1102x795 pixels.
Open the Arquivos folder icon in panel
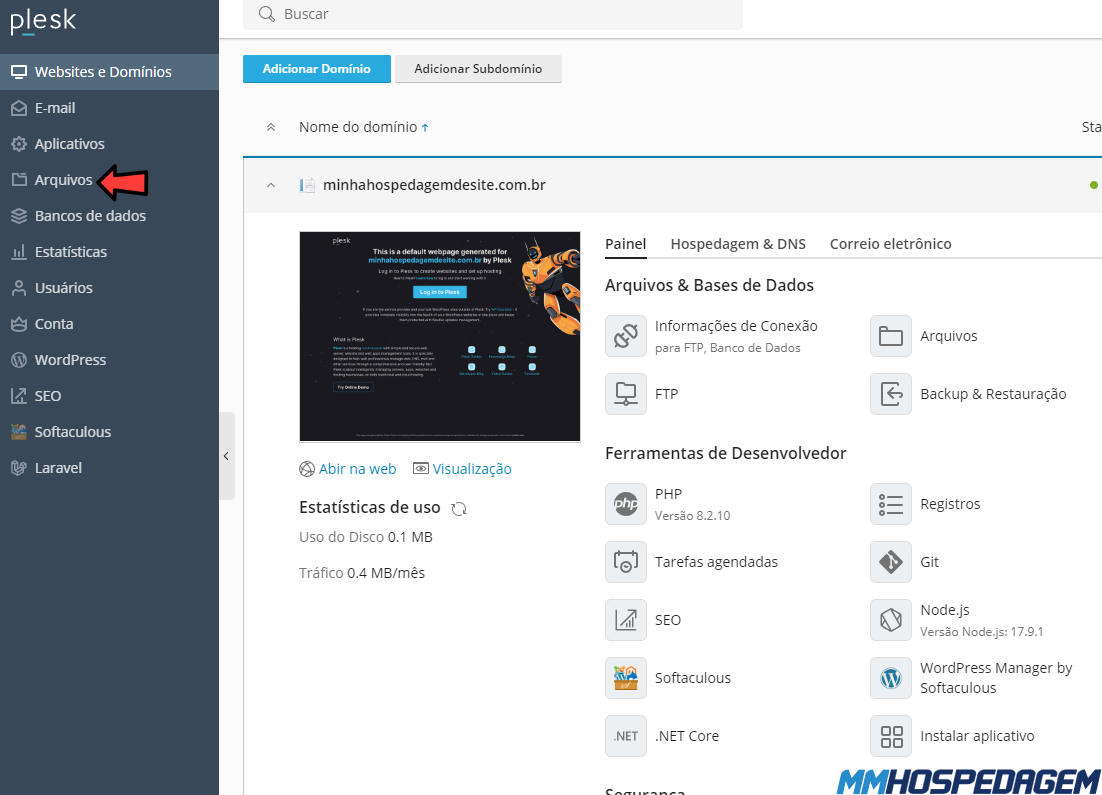point(890,336)
